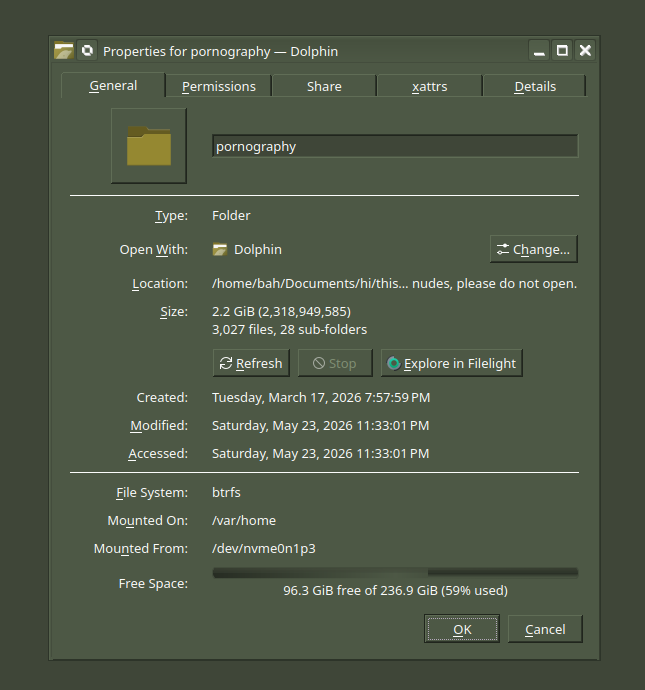Click the Type value Folder

pyautogui.click(x=231, y=216)
